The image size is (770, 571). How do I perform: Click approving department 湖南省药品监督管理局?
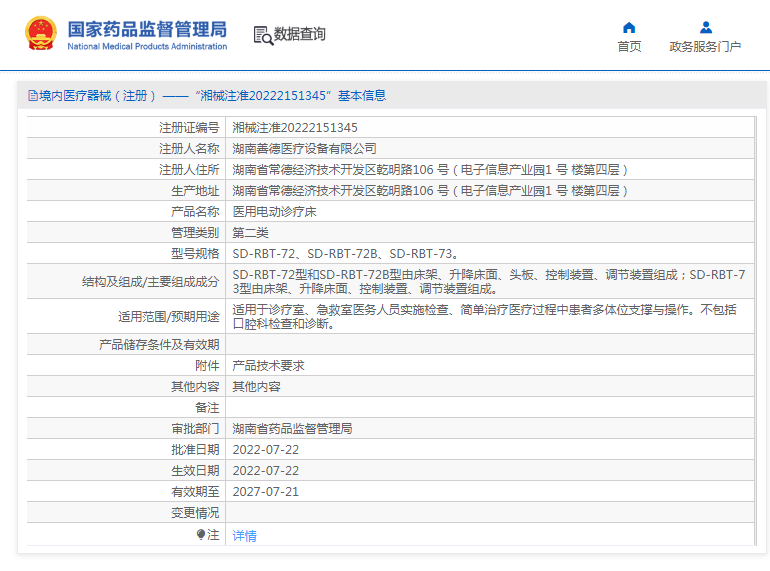[292, 429]
